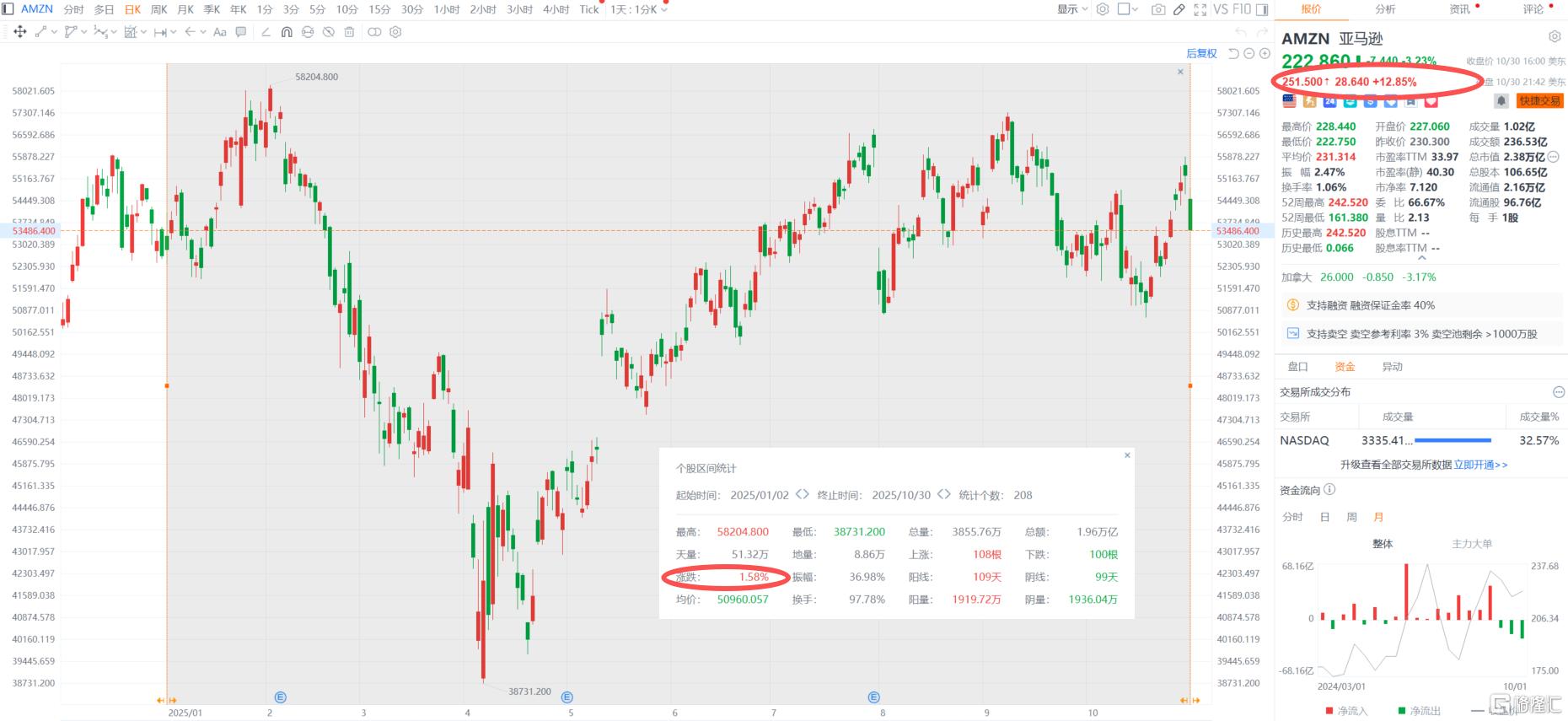
Task: Toggle the right quote panel
Action: point(1262,9)
